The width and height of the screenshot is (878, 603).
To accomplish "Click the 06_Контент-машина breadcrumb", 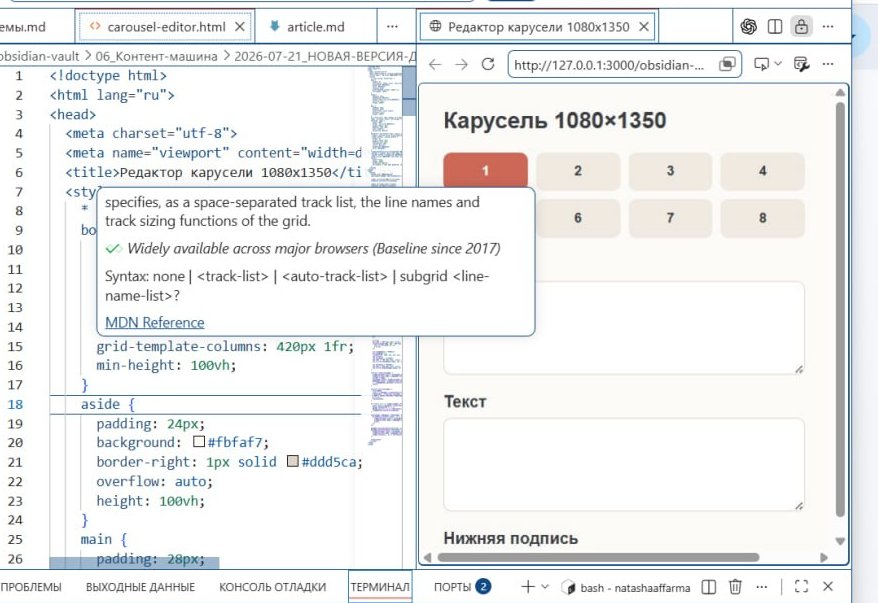I will pyautogui.click(x=156, y=56).
